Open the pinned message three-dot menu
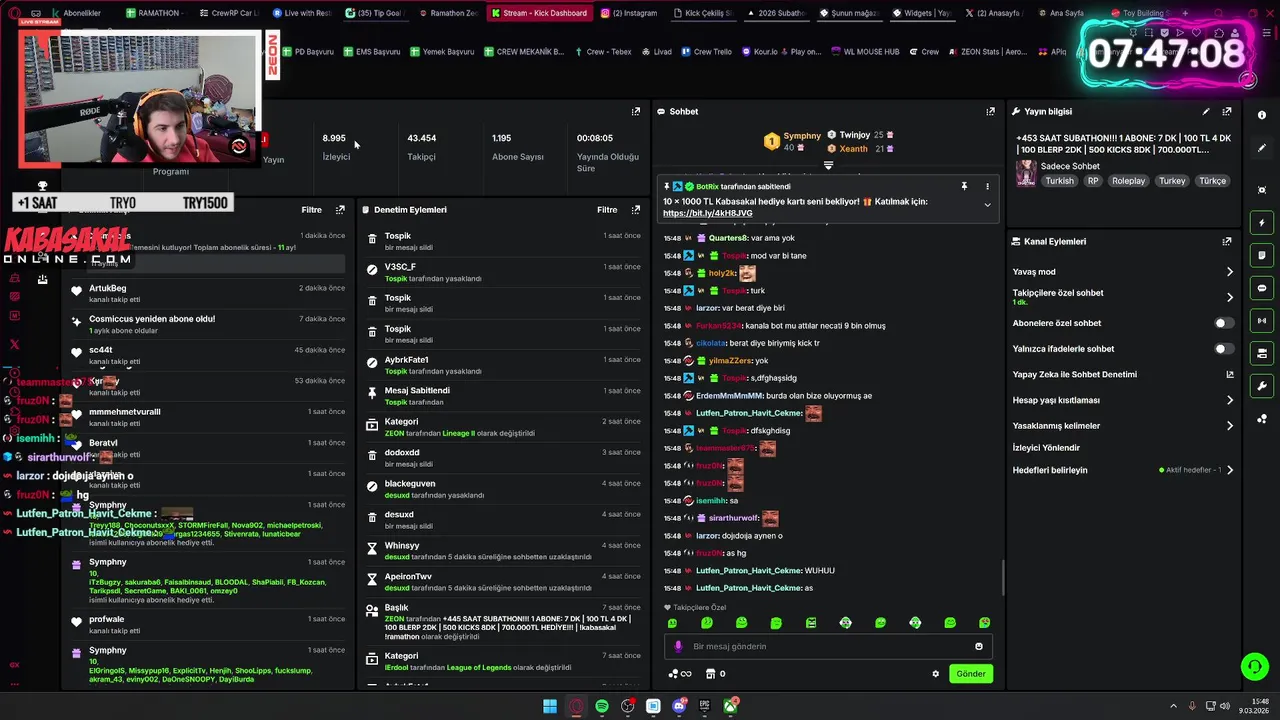1280x720 pixels. click(987, 186)
